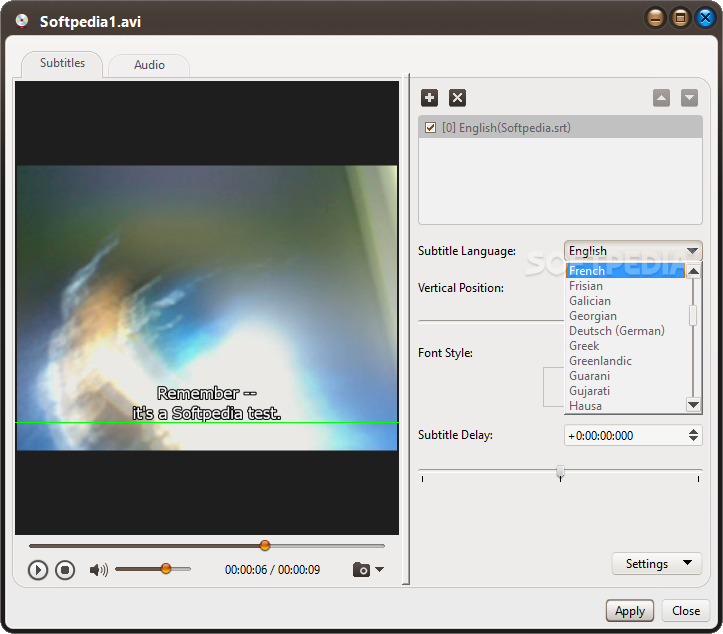Click the 00:00:06 / 00:00:09 time readout
Image resolution: width=723 pixels, height=634 pixels.
273,570
